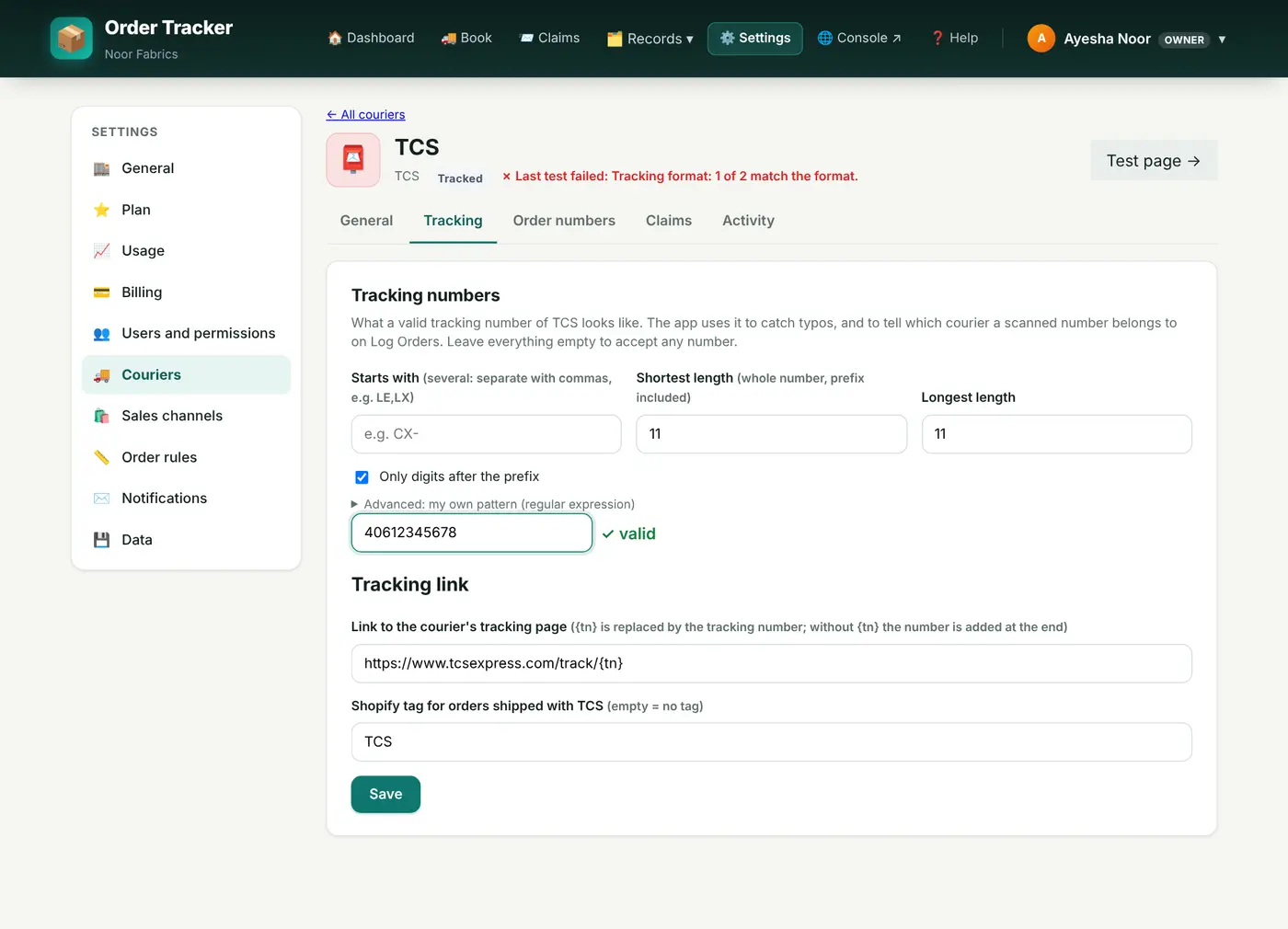Viewport: 1288px width, 929px height.
Task: Click the General building icon in sidebar
Action: pos(102,168)
